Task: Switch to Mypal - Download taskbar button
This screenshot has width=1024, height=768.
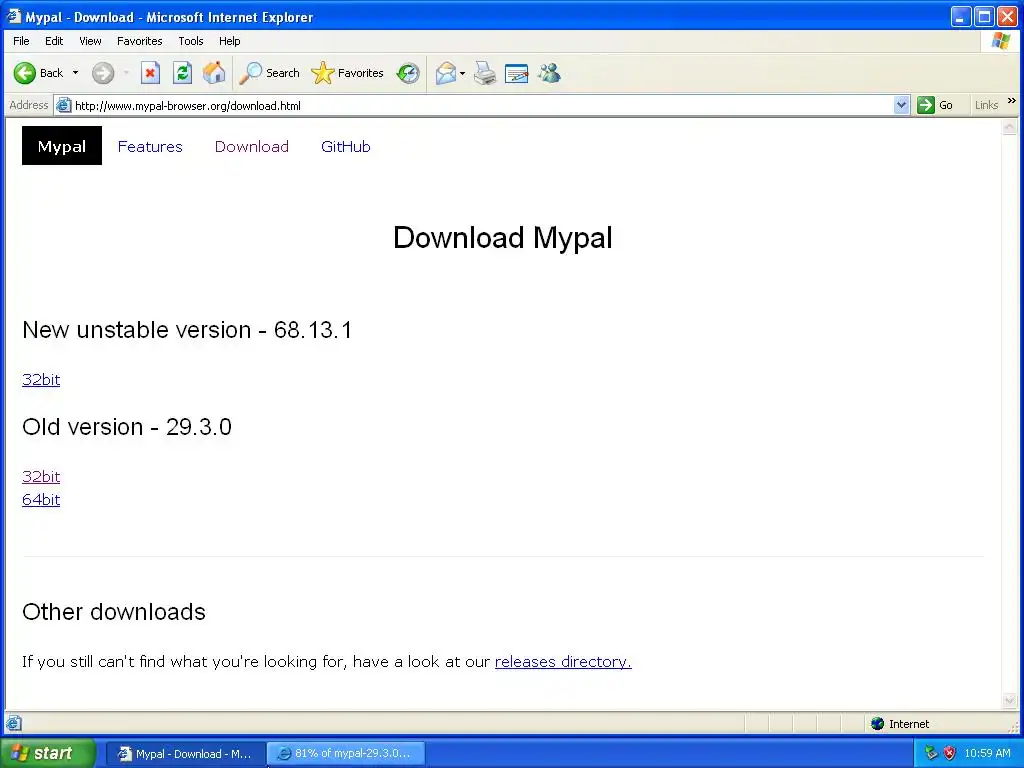Action: coord(185,754)
